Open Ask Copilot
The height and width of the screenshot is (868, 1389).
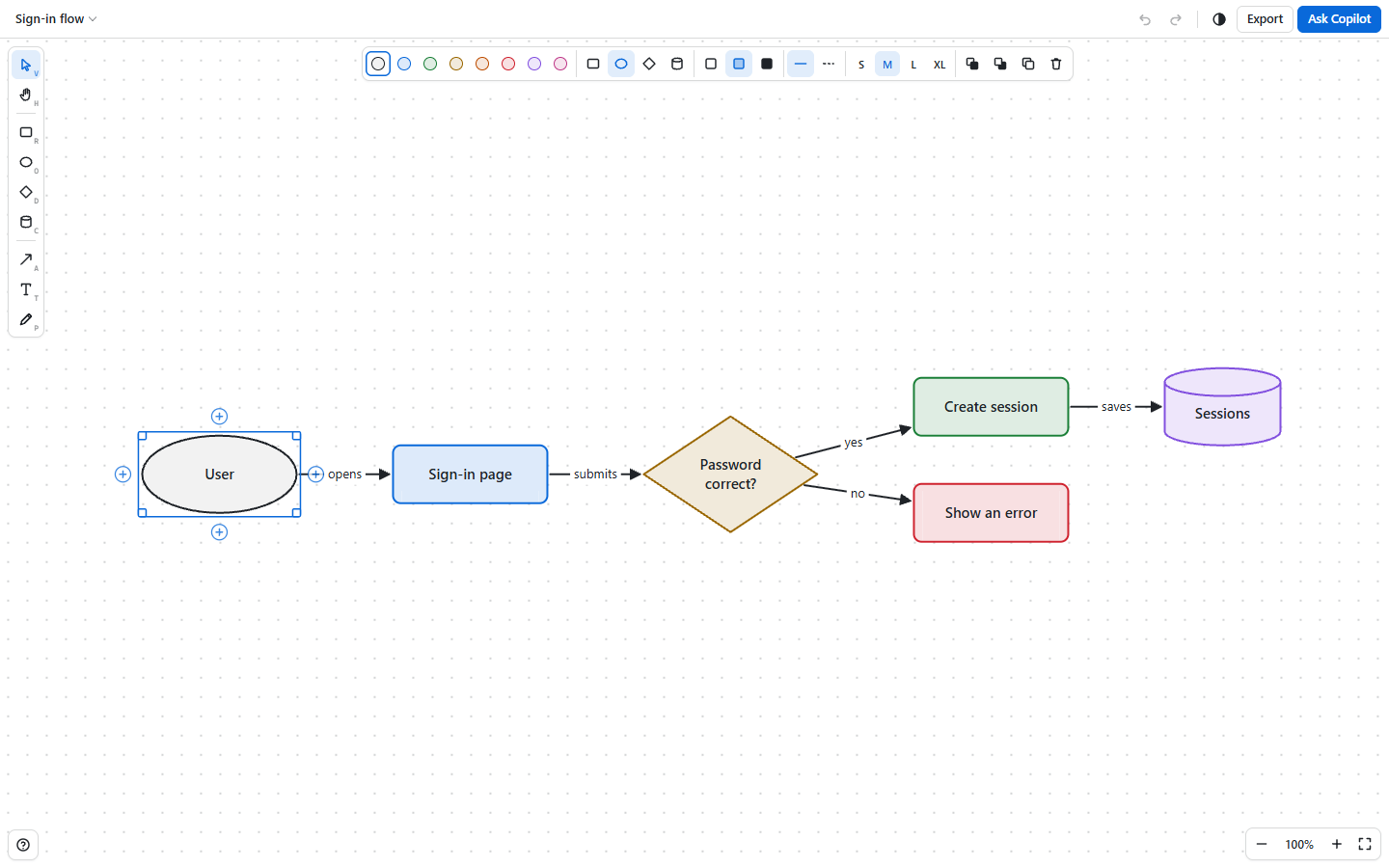(1339, 19)
